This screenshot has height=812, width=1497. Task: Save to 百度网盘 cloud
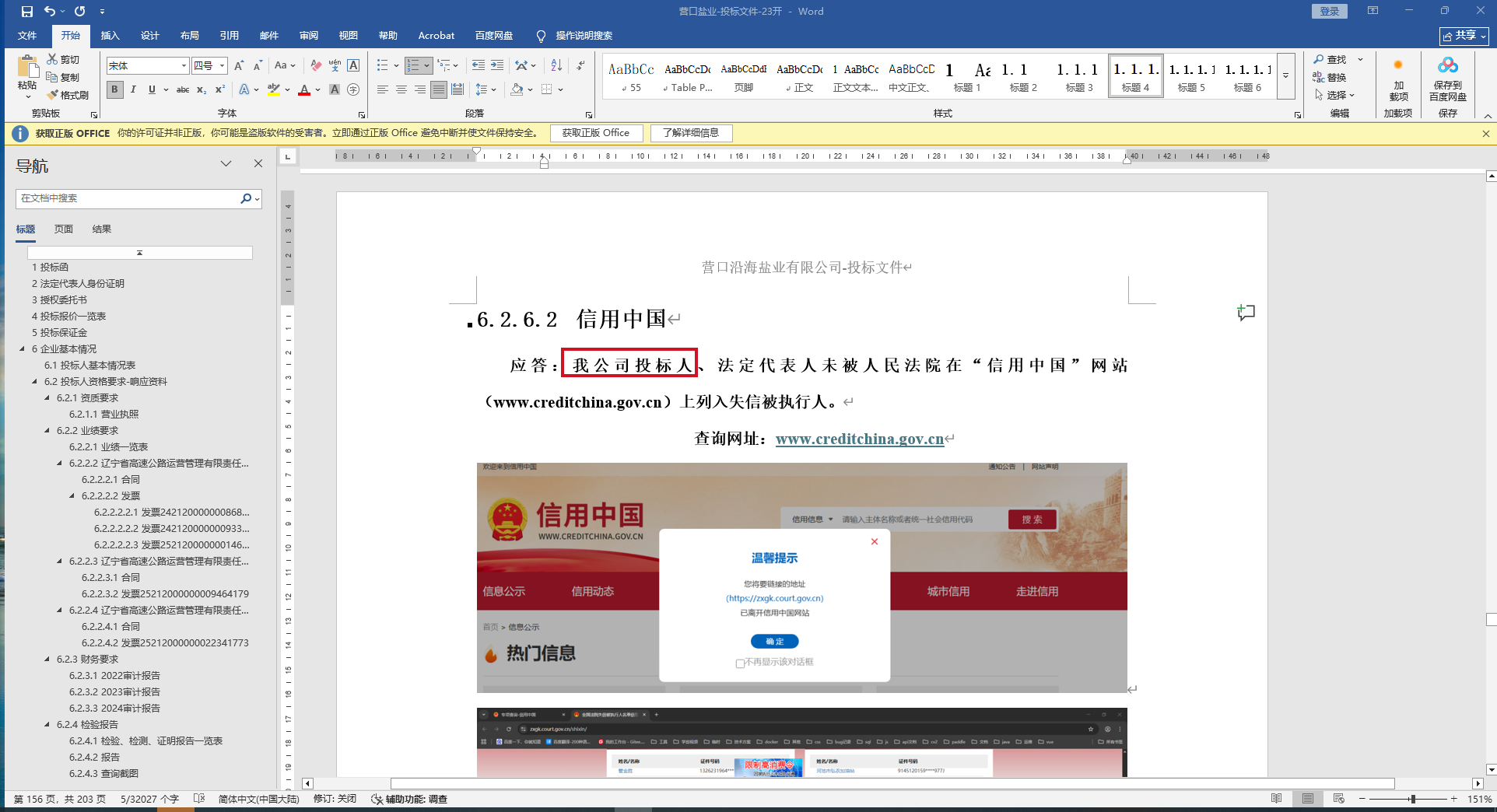point(1448,79)
